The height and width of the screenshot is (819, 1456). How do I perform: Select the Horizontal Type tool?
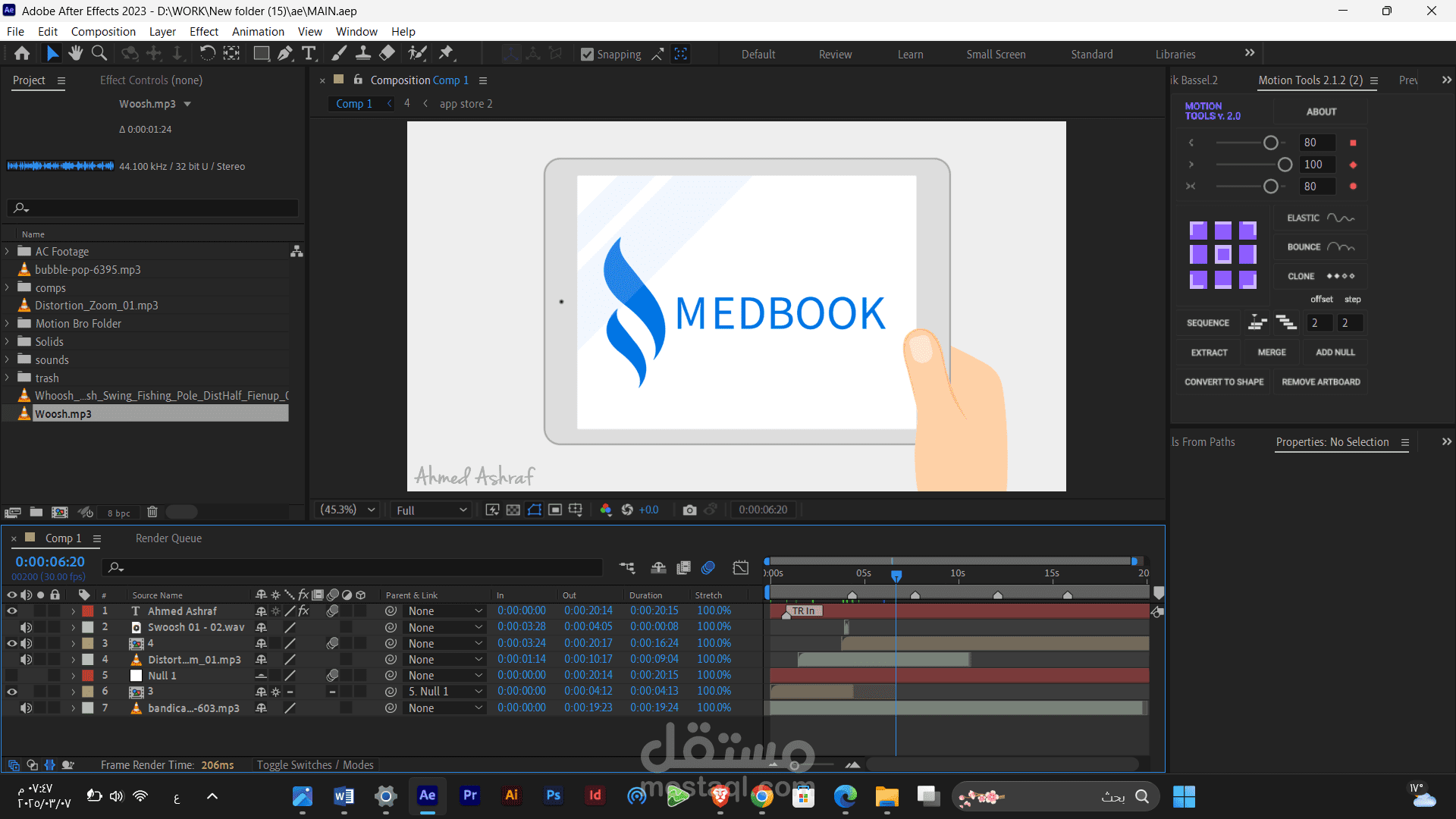pyautogui.click(x=309, y=53)
